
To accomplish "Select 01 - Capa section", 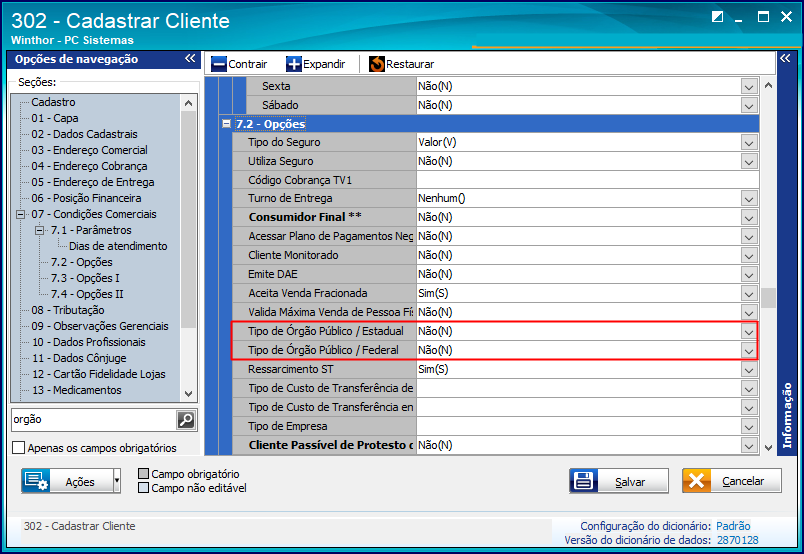I will pyautogui.click(x=55, y=118).
